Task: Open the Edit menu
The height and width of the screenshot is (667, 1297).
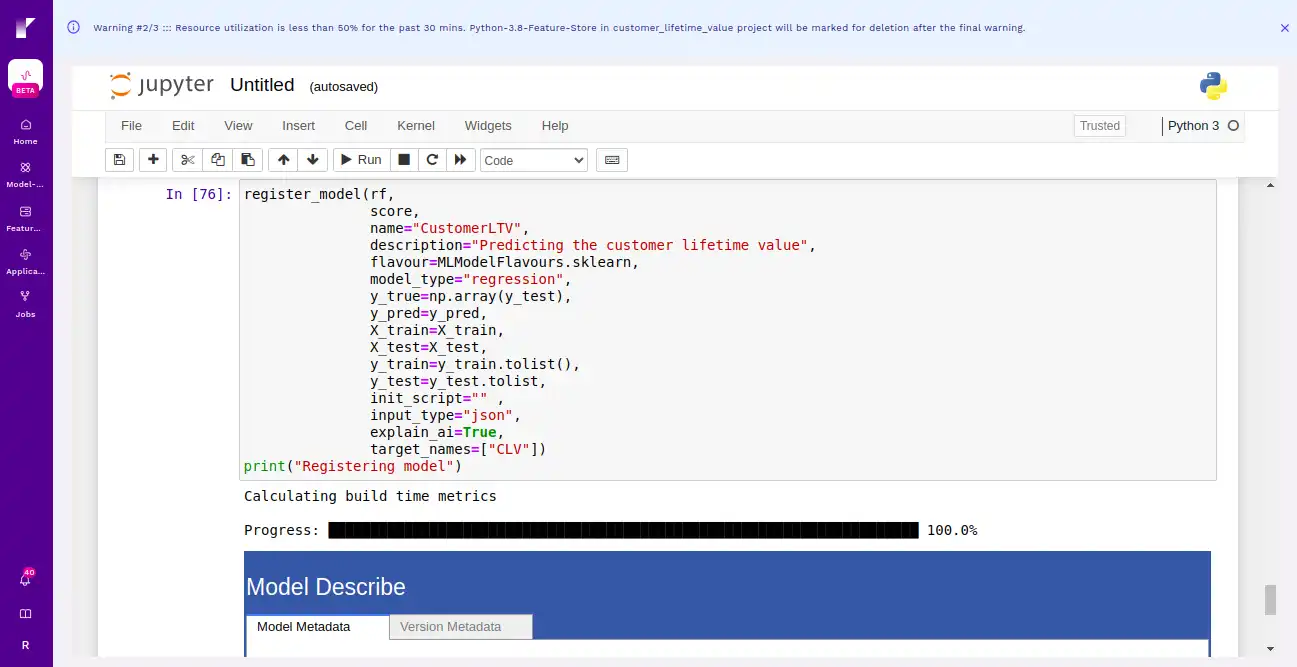Action: point(183,126)
